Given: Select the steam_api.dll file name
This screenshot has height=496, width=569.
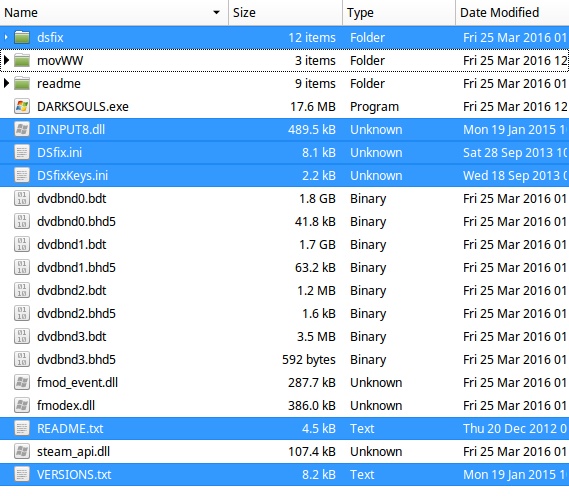Looking at the screenshot, I should click(x=73, y=451).
